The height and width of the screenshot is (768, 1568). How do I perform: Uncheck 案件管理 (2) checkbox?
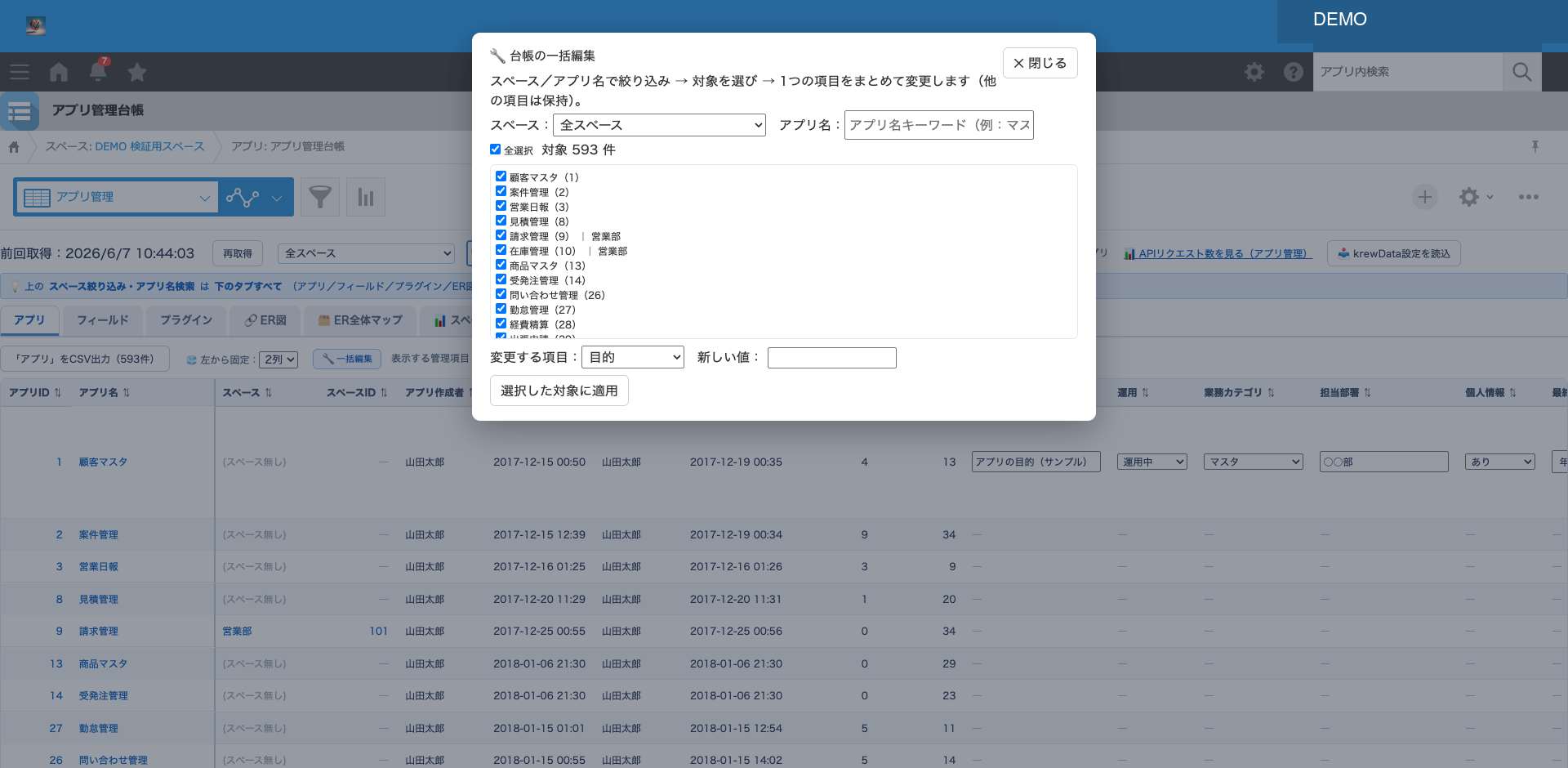point(501,191)
